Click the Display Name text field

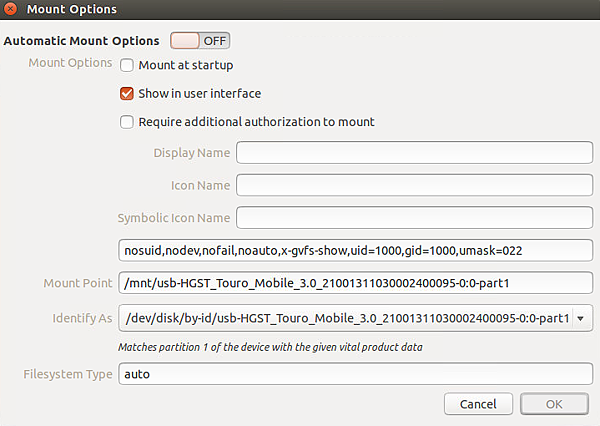(414, 152)
